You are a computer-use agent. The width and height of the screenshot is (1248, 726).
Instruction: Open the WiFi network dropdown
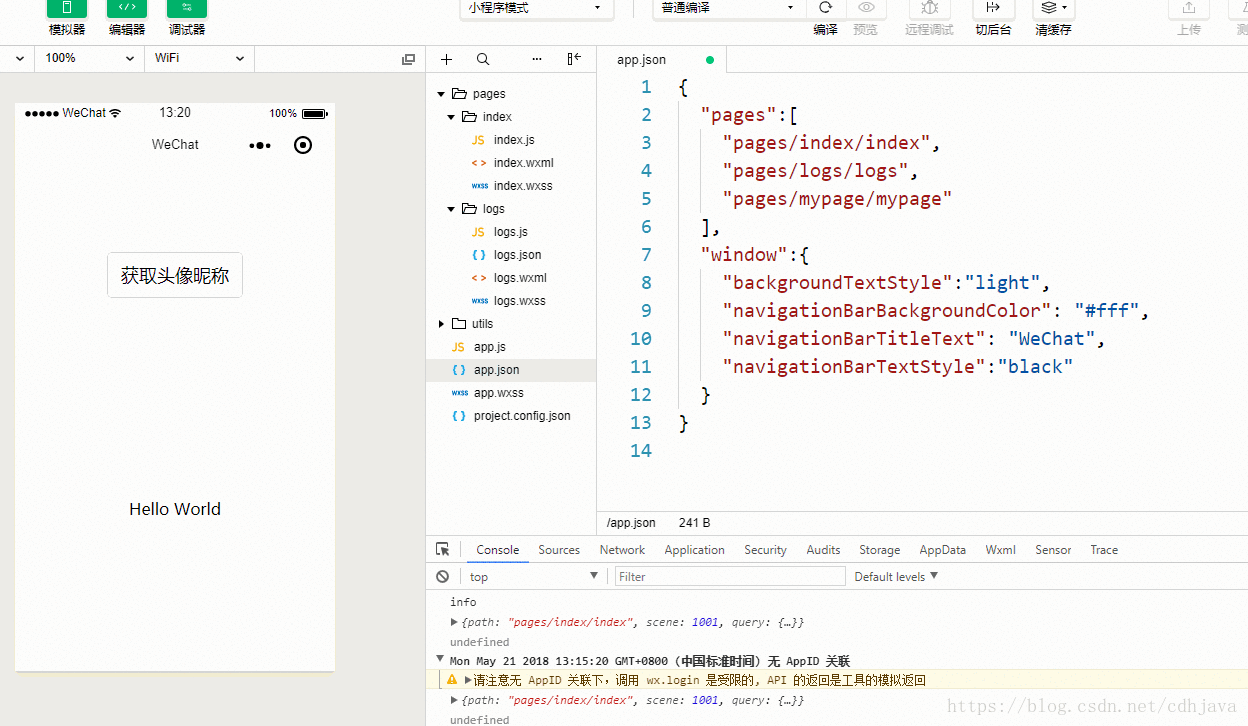(200, 59)
